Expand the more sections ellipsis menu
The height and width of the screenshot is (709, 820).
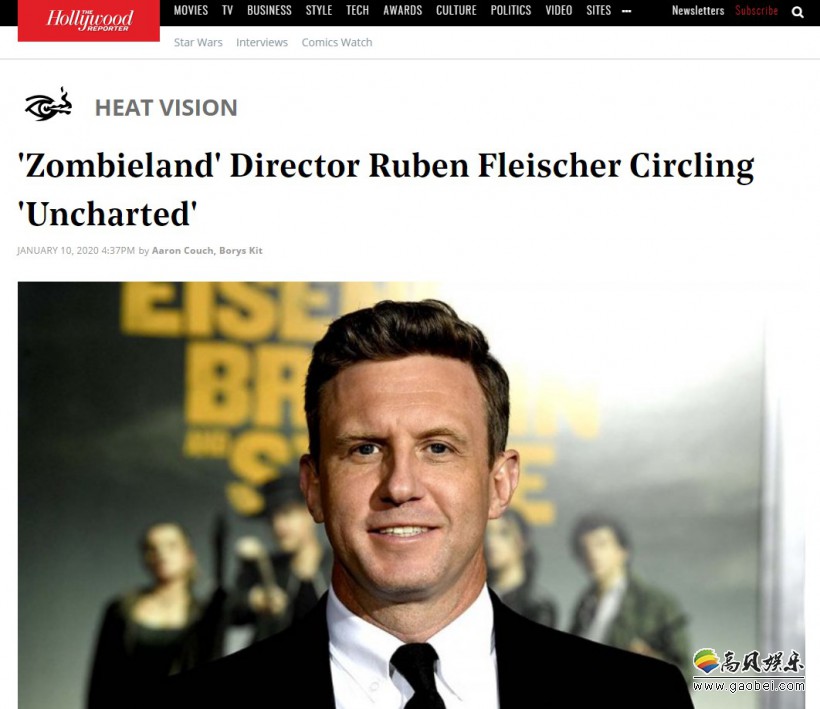[627, 11]
